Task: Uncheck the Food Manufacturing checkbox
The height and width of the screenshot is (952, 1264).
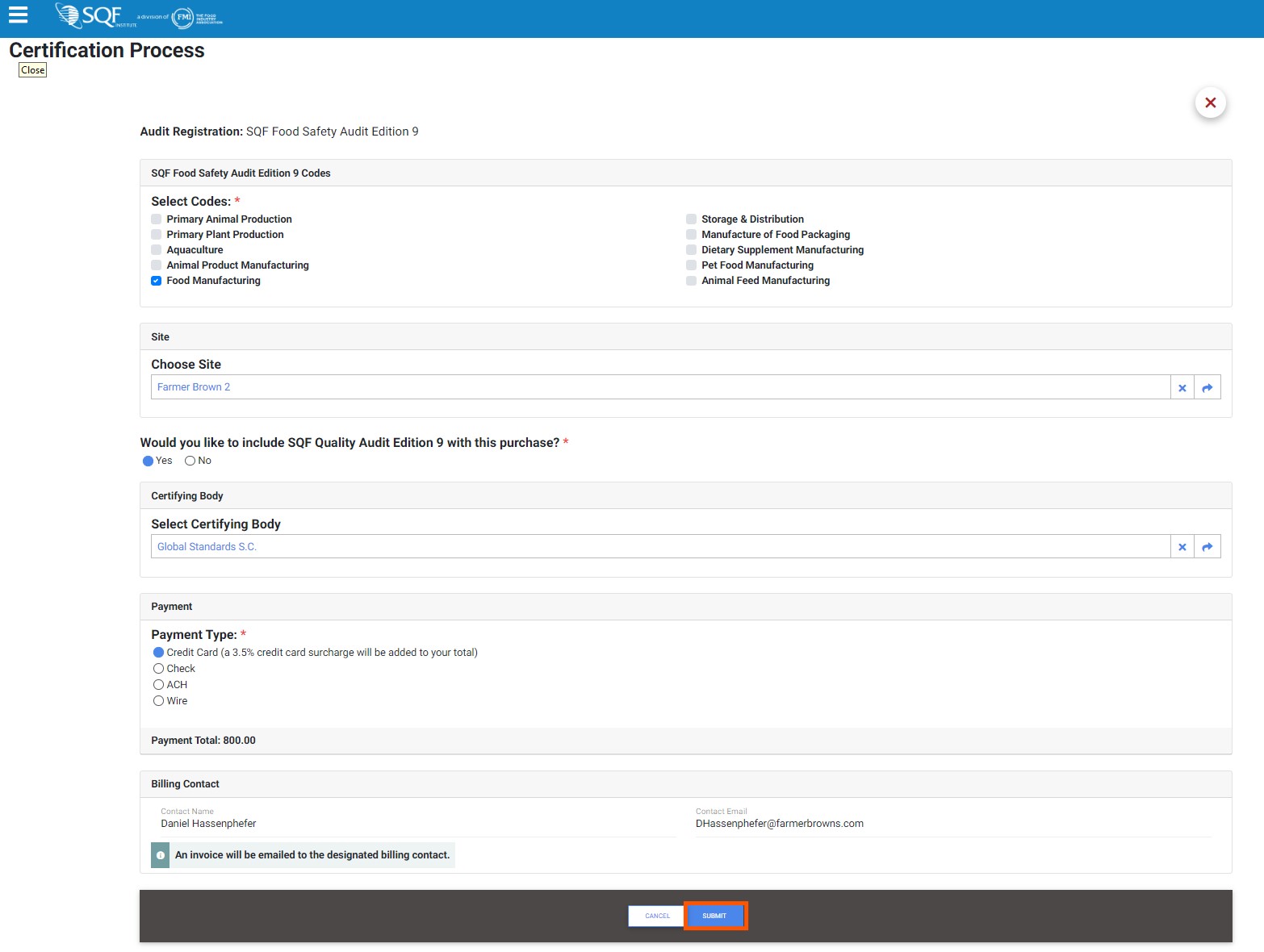Action: (157, 281)
